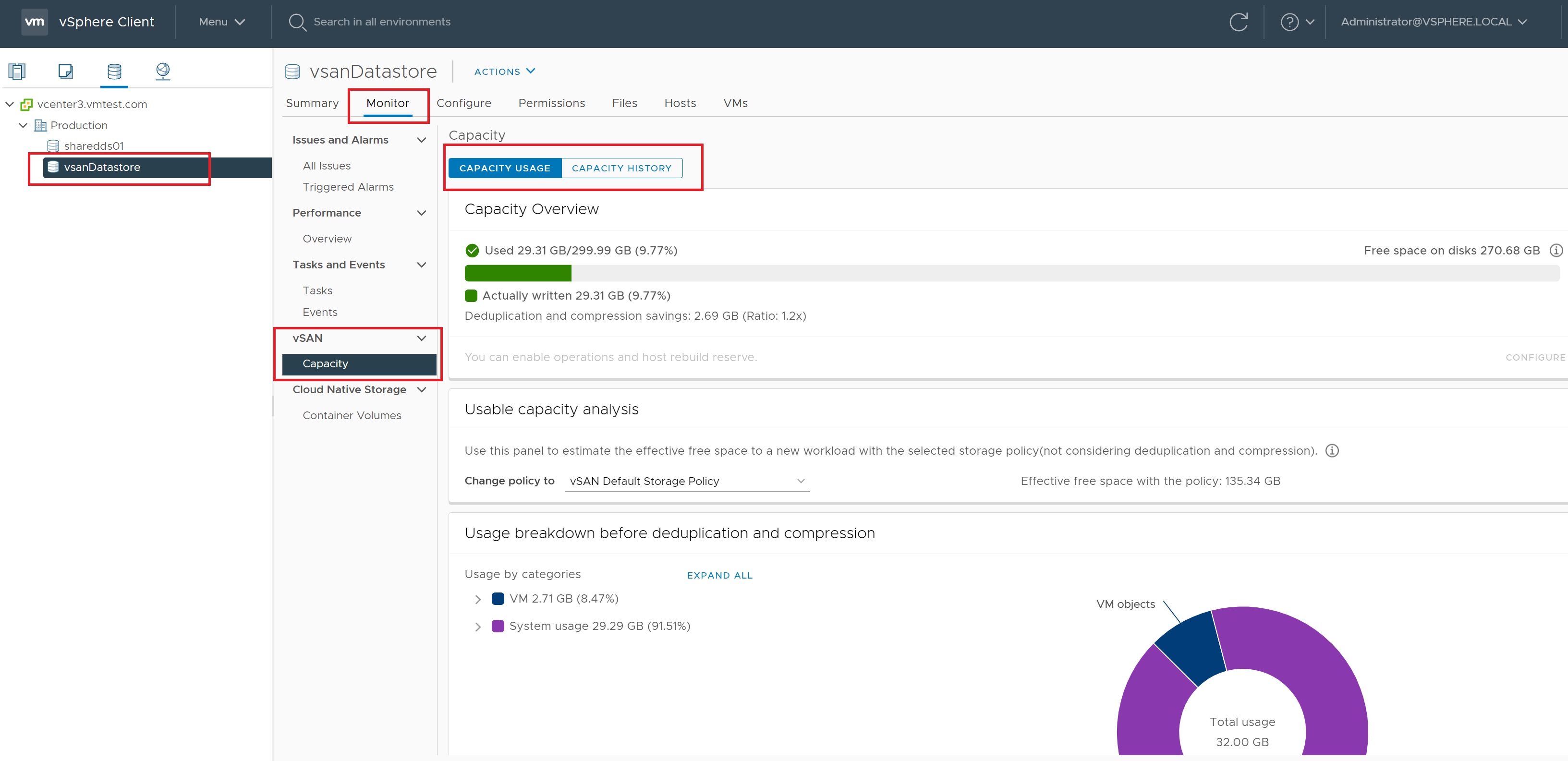Click info icon after usable capacity description
1568x761 pixels.
[1332, 451]
